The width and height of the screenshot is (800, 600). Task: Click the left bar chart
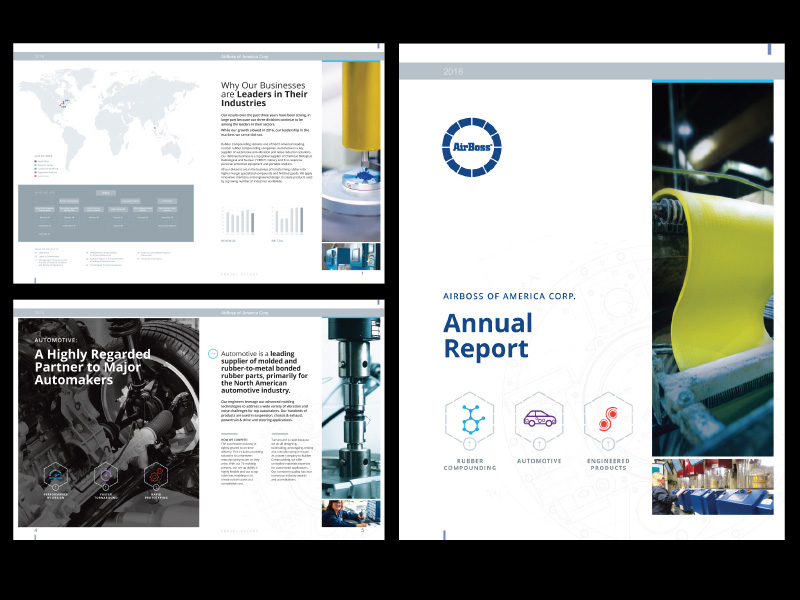coord(239,221)
